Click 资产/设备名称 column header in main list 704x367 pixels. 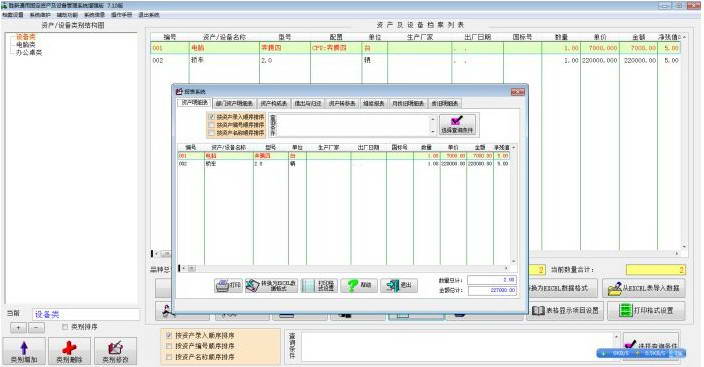[x=224, y=37]
